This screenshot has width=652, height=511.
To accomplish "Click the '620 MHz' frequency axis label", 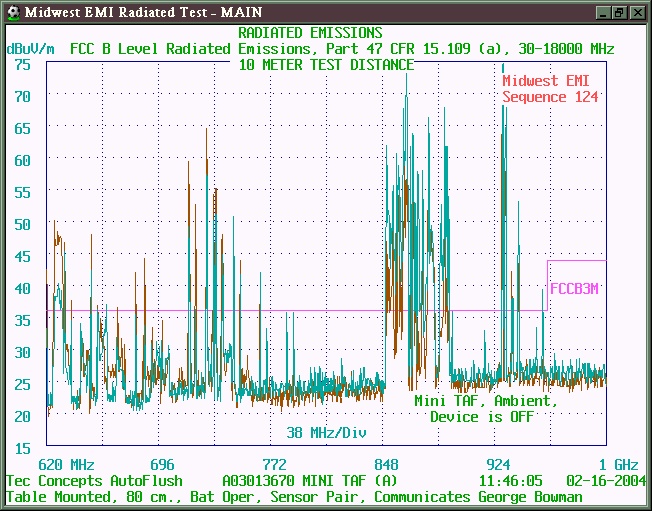I will tap(66, 465).
